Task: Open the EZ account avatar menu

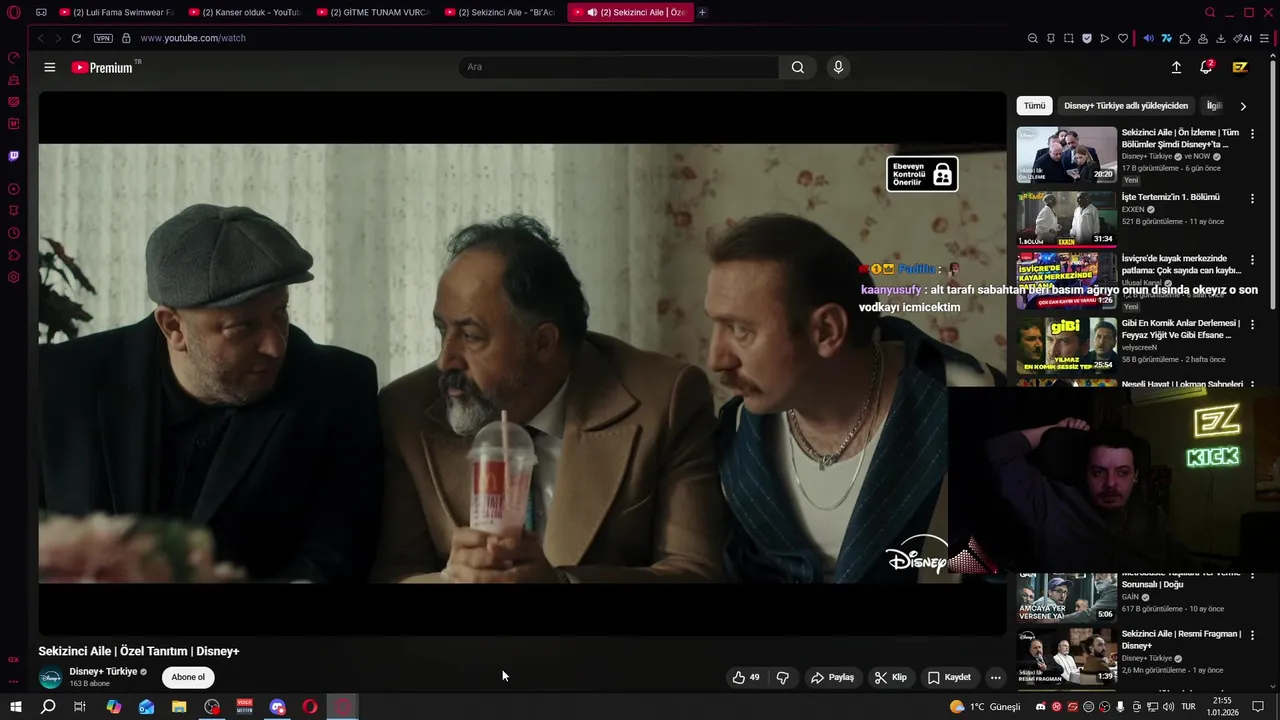Action: [x=1240, y=67]
